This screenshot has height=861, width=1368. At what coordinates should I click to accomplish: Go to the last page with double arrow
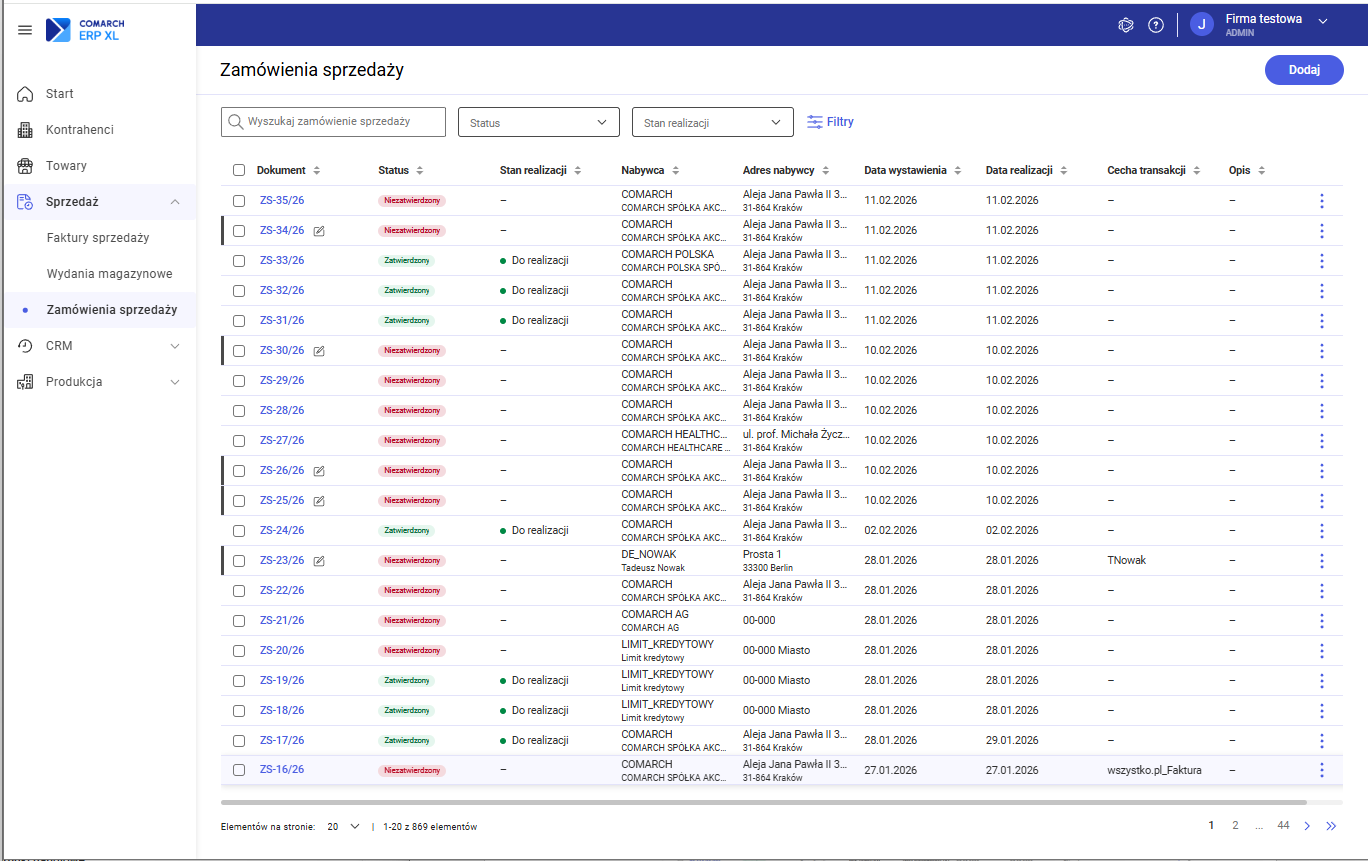(1331, 826)
